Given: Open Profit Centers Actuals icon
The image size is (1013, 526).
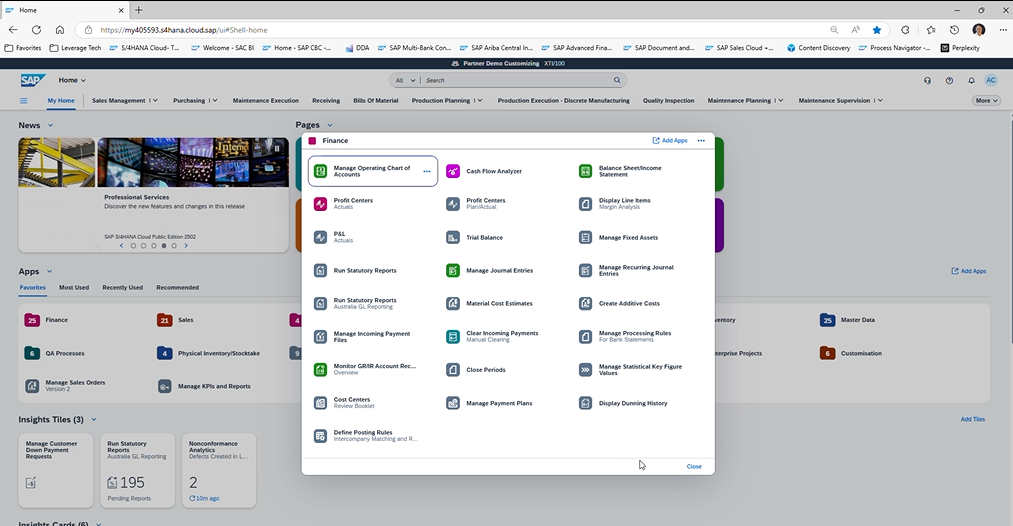Looking at the screenshot, I should click(x=320, y=204).
